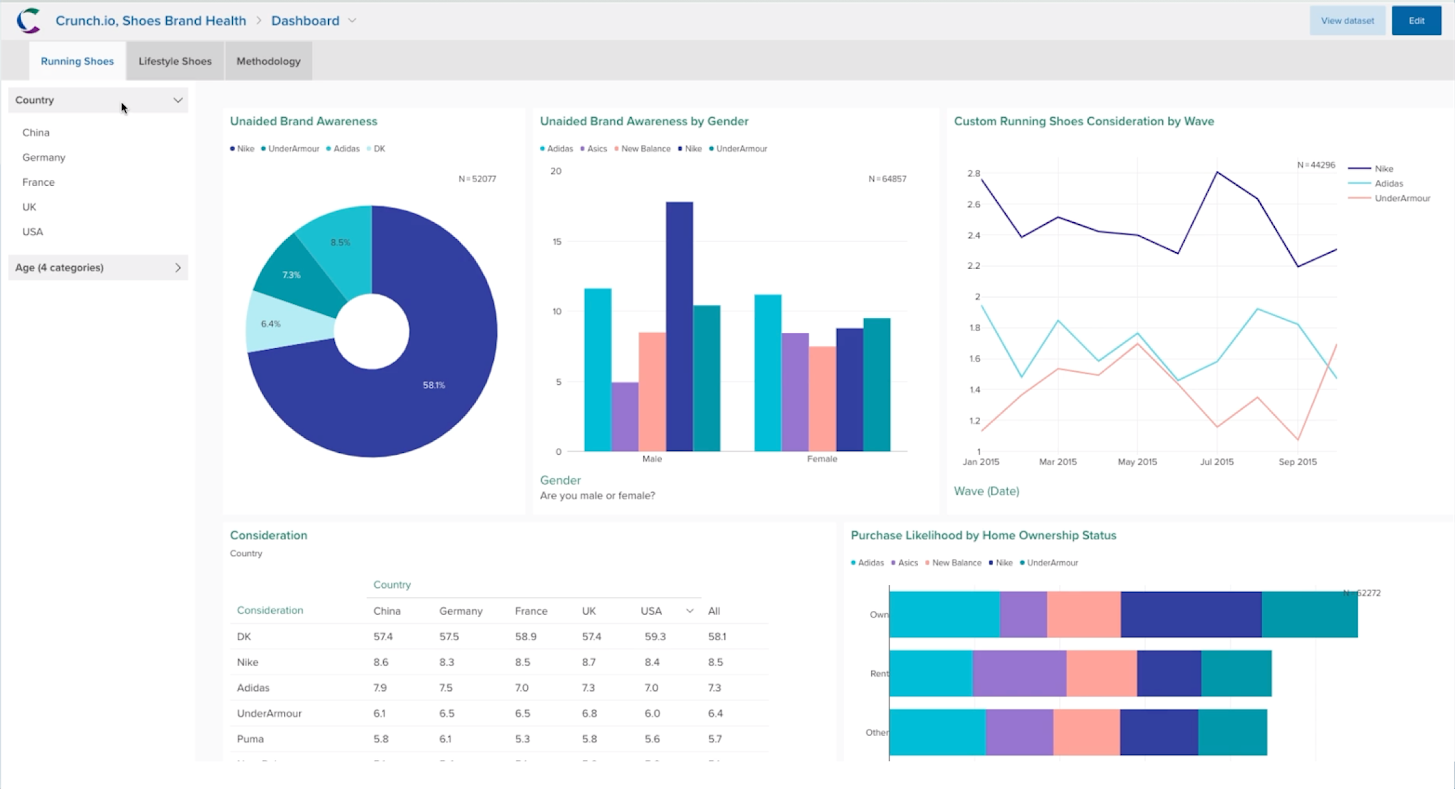Click the China column header
The height and width of the screenshot is (789, 1455).
pos(387,611)
